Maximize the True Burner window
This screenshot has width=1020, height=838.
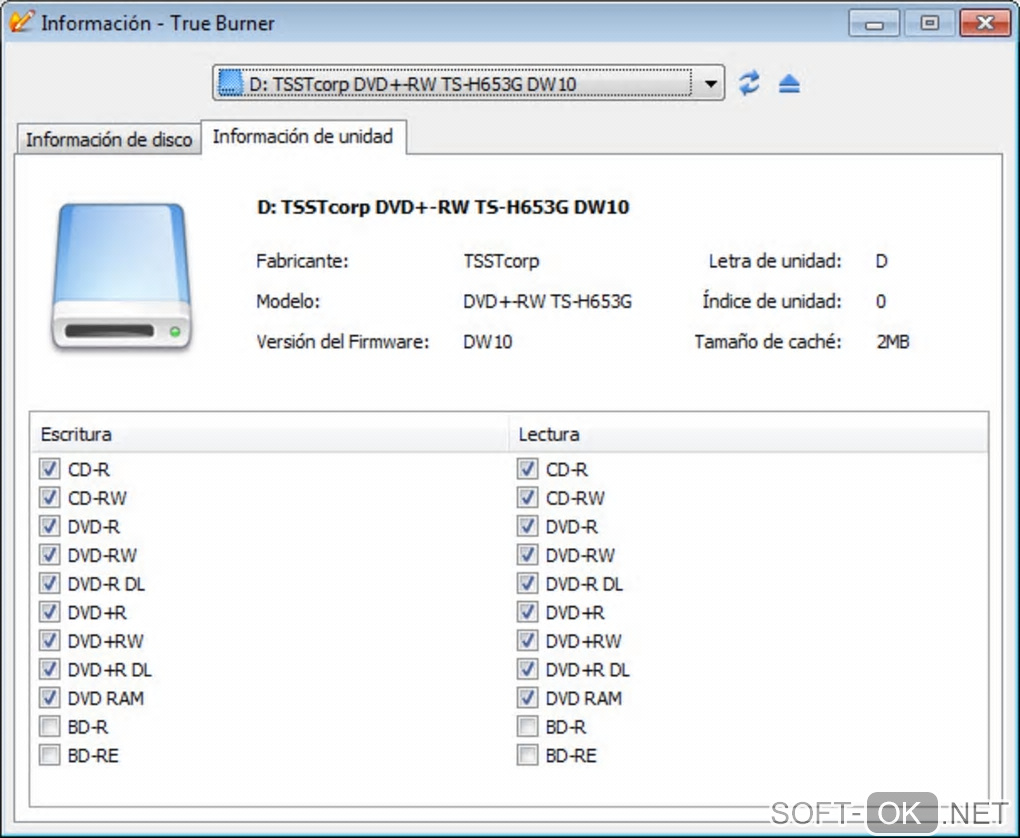[x=930, y=23]
